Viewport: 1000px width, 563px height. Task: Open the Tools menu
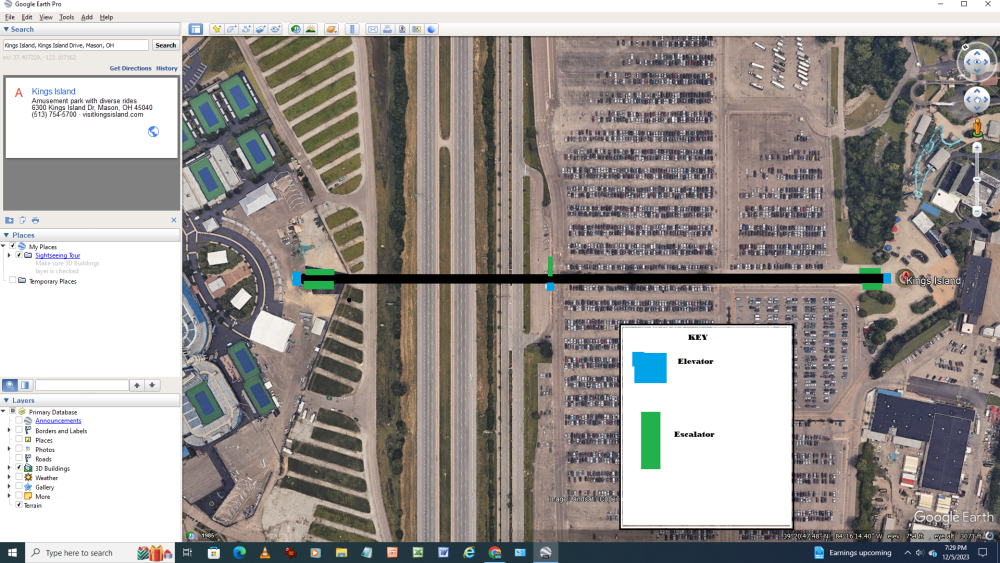pyautogui.click(x=66, y=17)
